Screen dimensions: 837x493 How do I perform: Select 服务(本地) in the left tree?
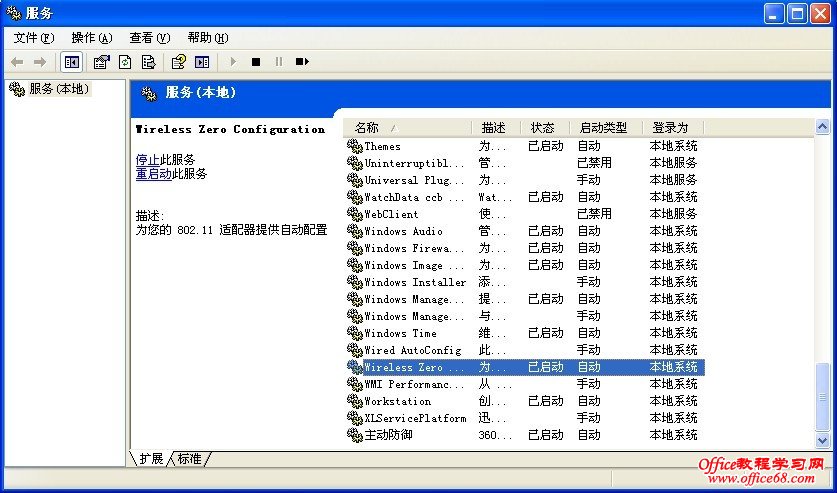point(59,89)
